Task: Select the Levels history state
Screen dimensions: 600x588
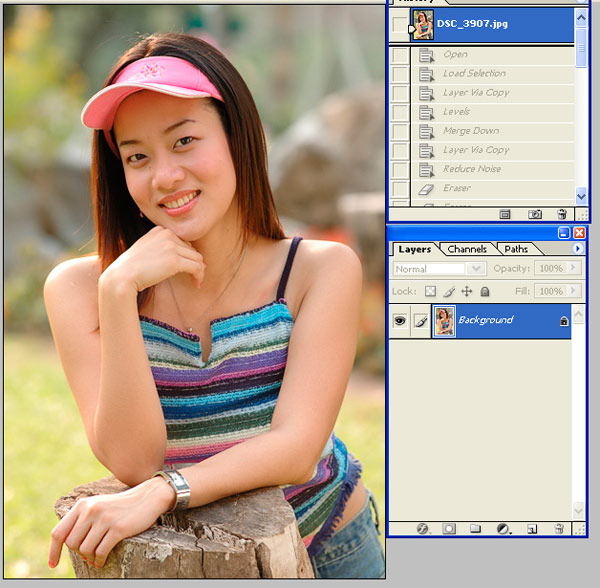Action: click(493, 112)
